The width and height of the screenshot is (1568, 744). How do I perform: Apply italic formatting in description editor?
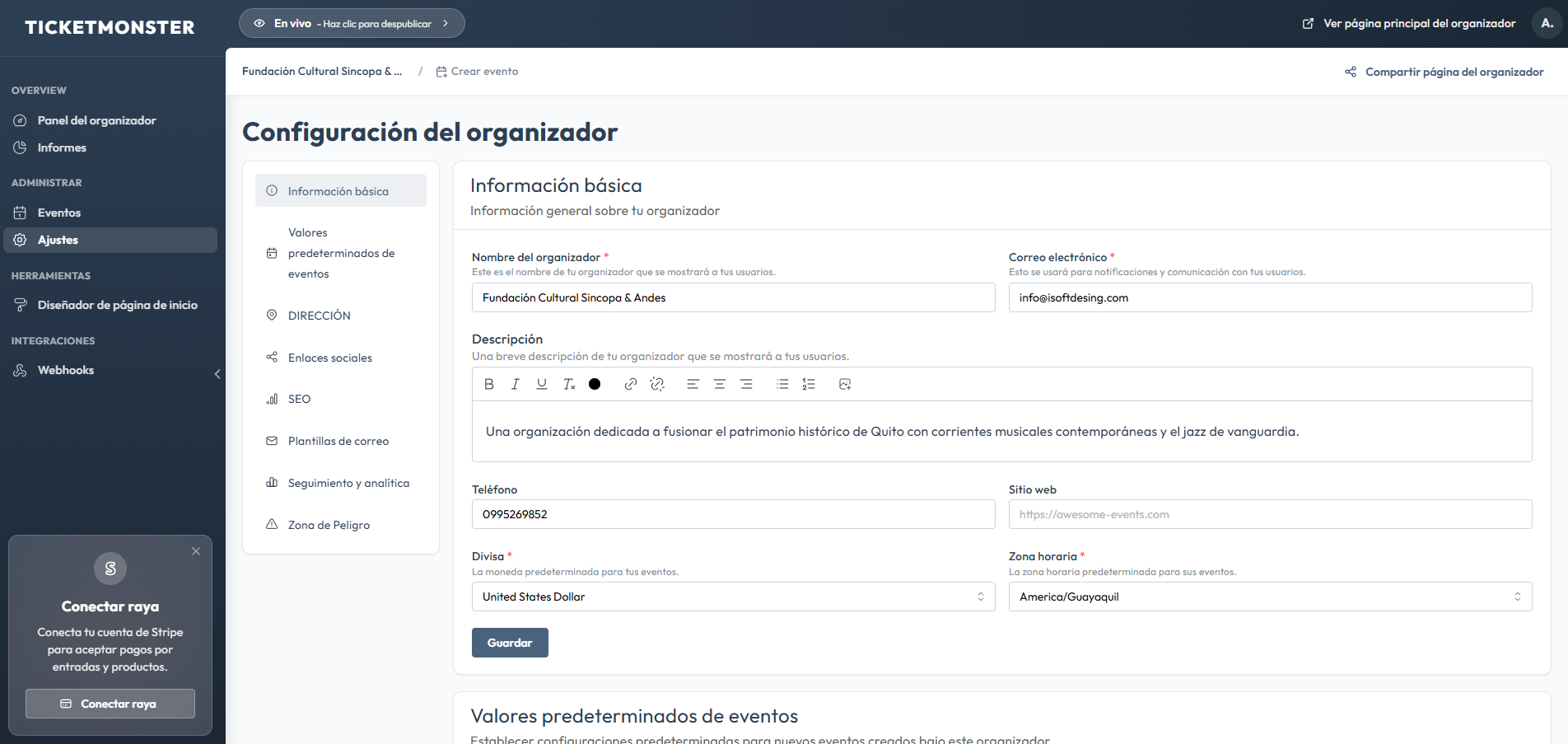[x=516, y=384]
